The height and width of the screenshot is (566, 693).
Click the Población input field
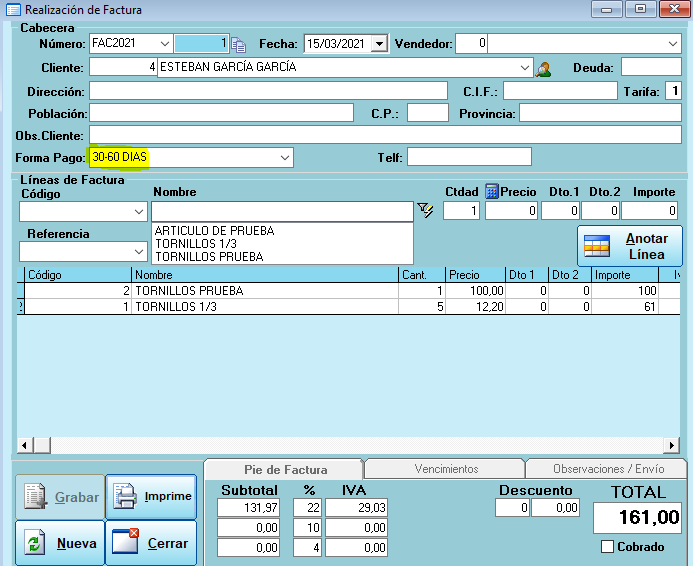click(221, 113)
